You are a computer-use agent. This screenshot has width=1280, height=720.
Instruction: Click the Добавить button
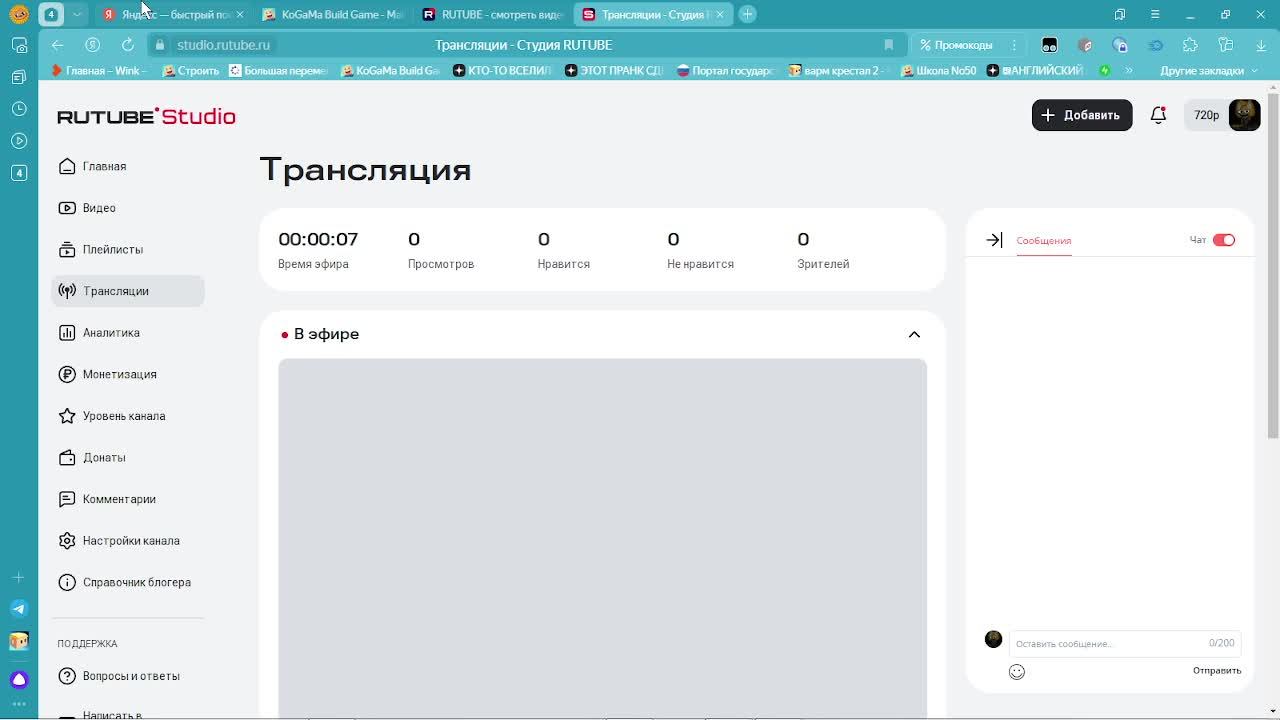coord(1082,115)
